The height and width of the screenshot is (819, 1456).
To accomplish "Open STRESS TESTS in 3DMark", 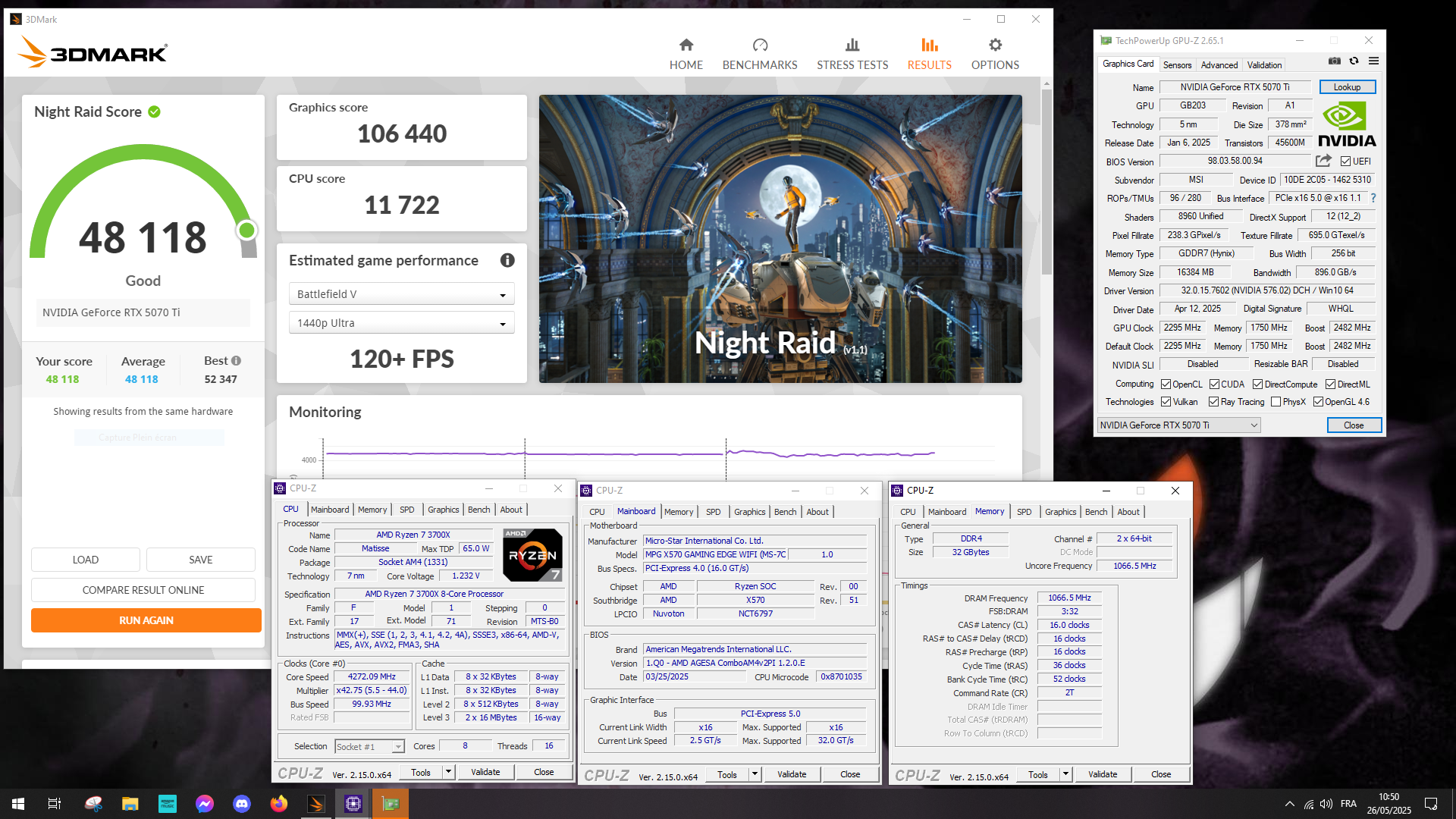I will [852, 54].
